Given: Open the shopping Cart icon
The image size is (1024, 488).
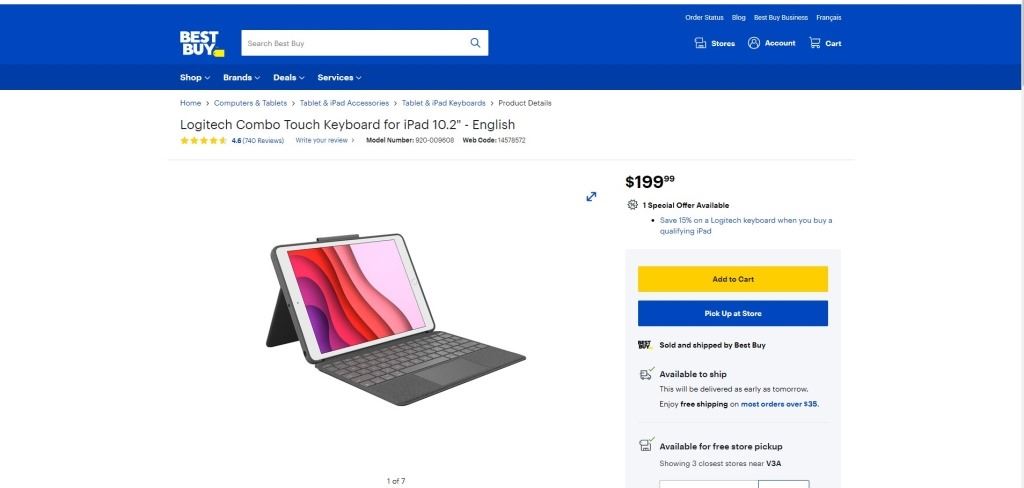Looking at the screenshot, I should click(x=814, y=43).
